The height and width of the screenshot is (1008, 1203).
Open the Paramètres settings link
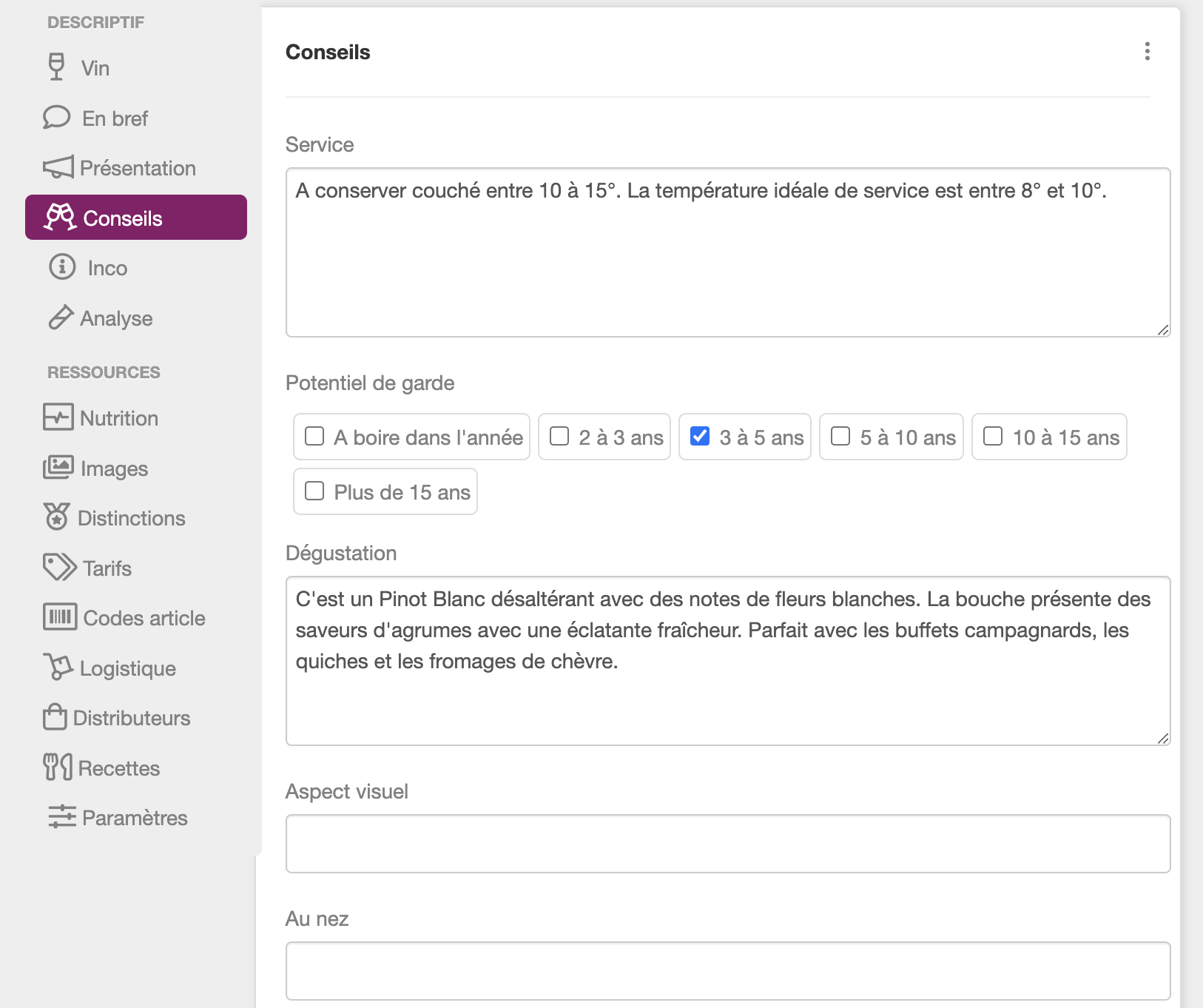(x=118, y=817)
